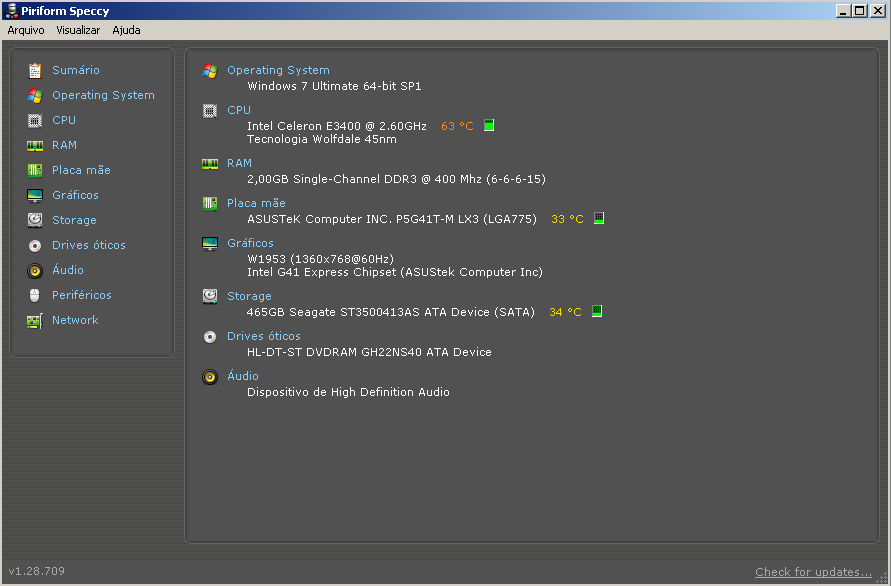Select the CPU chip icon in sidebar
This screenshot has width=891, height=586.
35,120
